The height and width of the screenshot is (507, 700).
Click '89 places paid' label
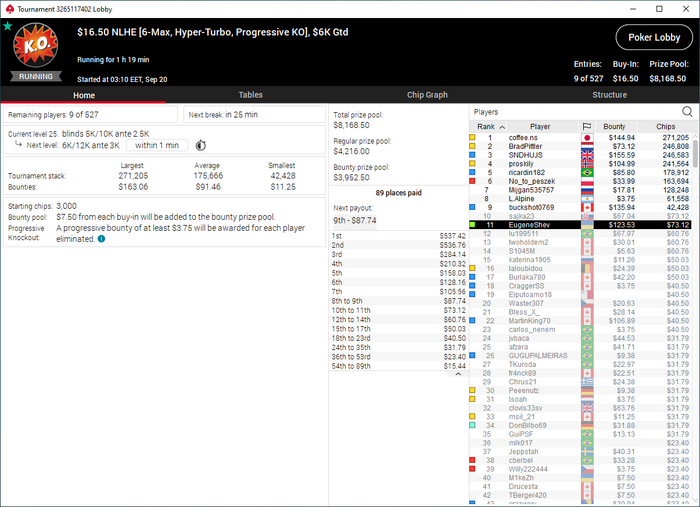point(398,193)
